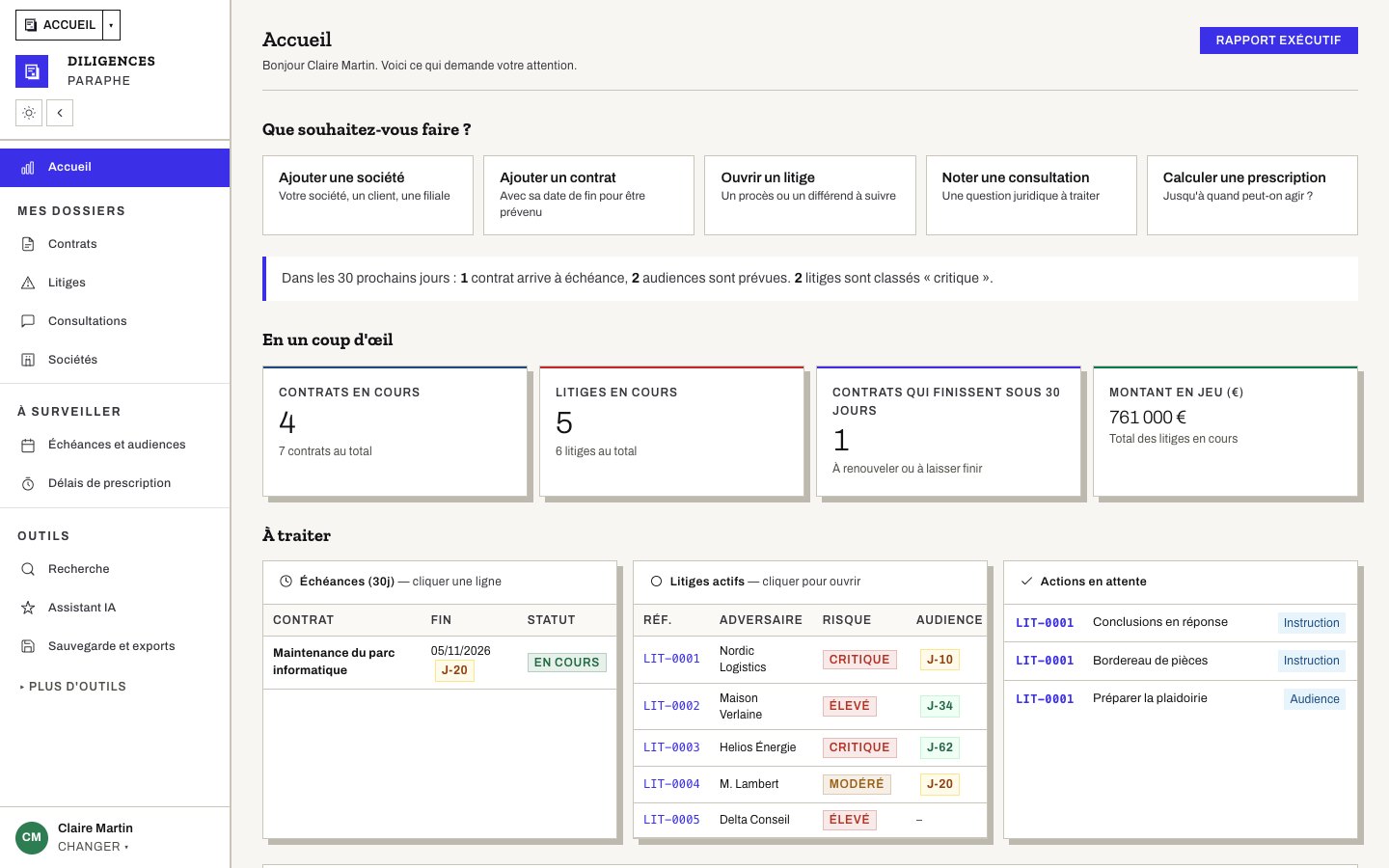Open the Bordereau de pièces action
This screenshot has width=1389, height=868.
tap(1181, 661)
